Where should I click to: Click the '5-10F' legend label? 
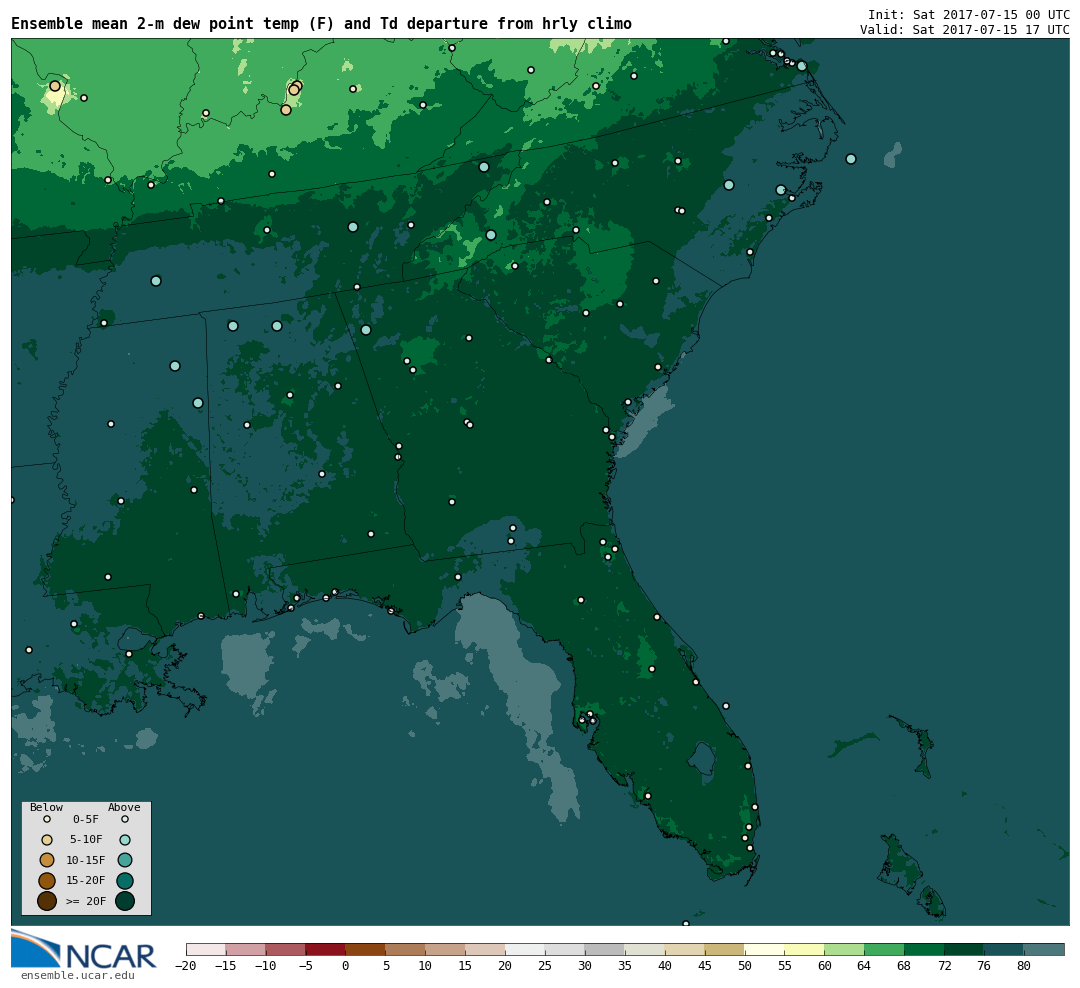pos(86,840)
